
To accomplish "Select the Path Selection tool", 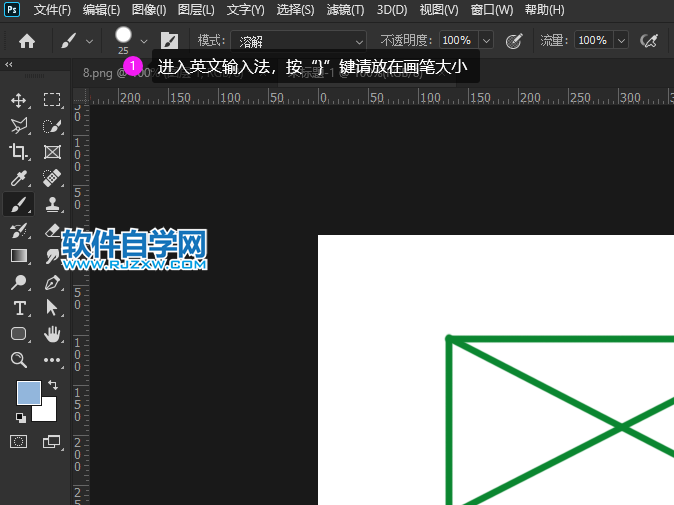I will point(52,308).
